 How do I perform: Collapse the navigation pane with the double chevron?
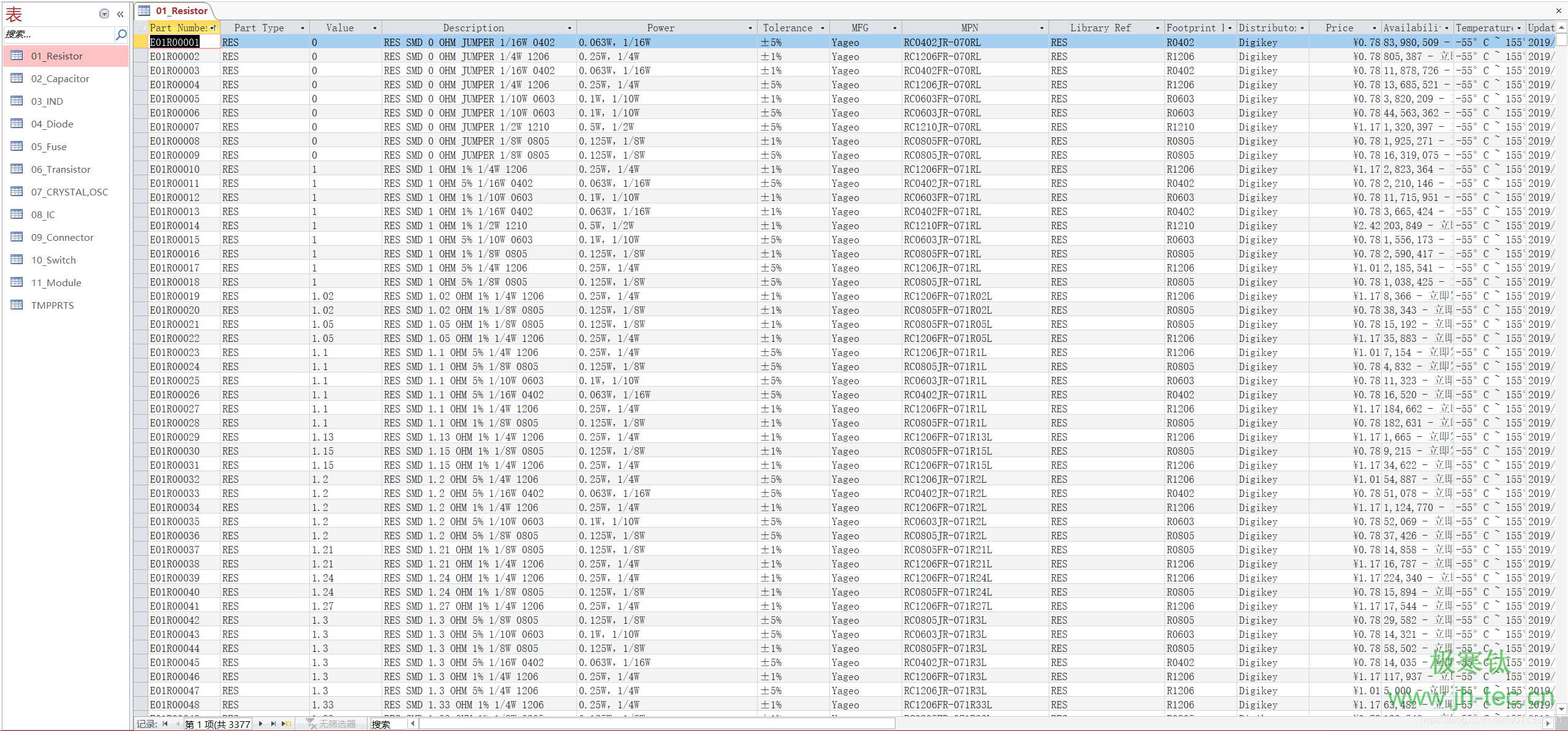pos(120,13)
